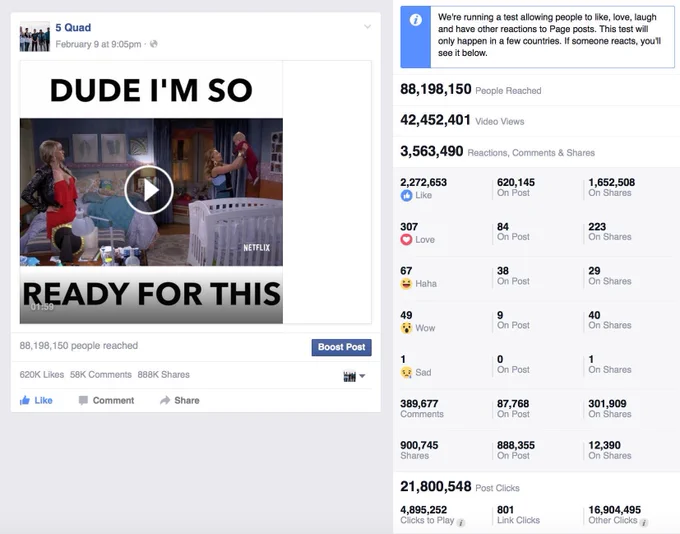Click the Other Clicks info icon

tap(644, 523)
